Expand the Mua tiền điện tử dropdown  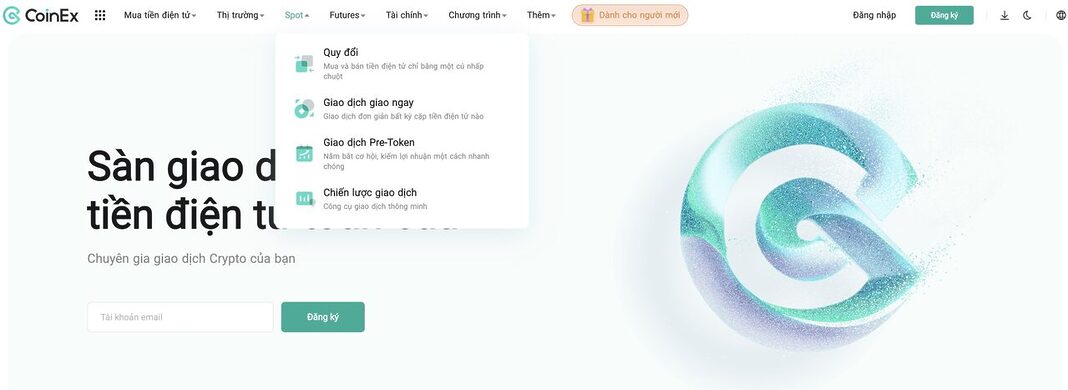[x=160, y=15]
